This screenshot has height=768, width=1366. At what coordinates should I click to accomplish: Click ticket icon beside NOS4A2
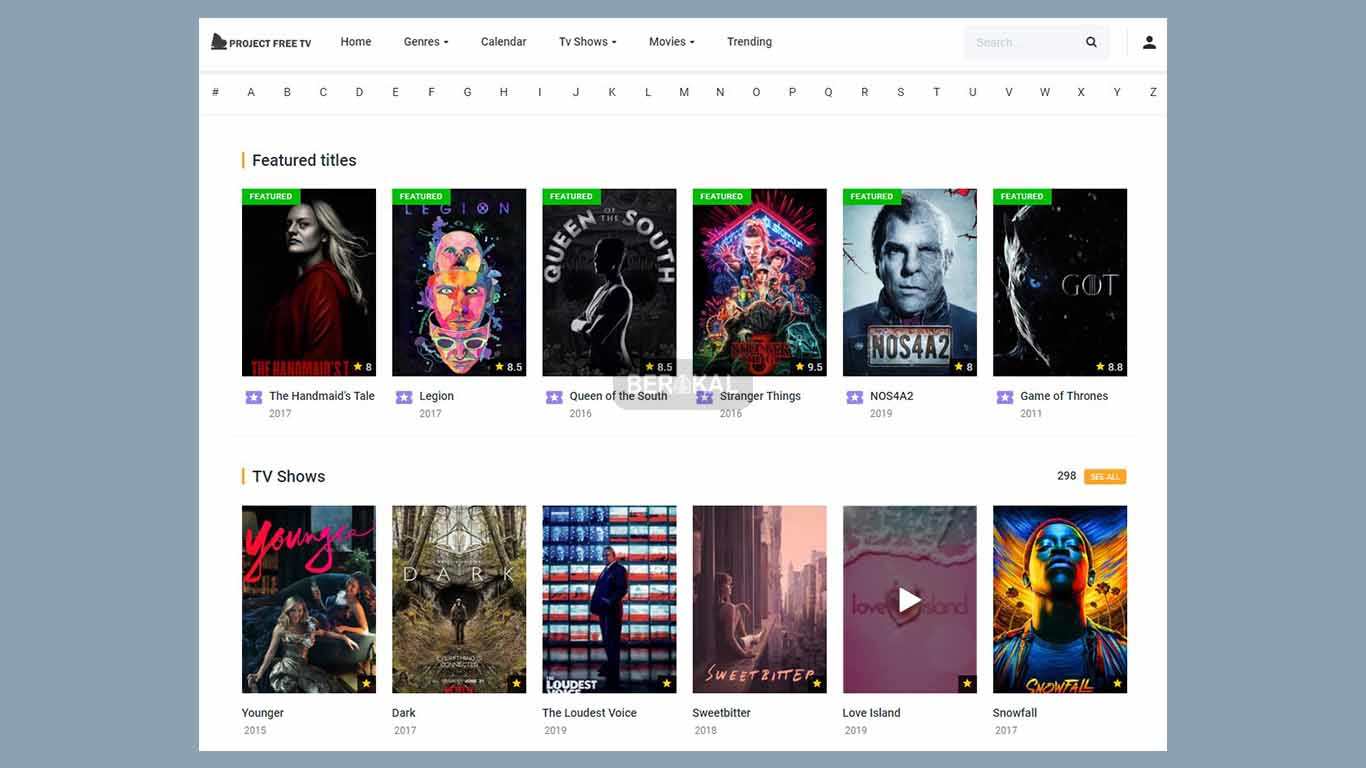tap(854, 397)
